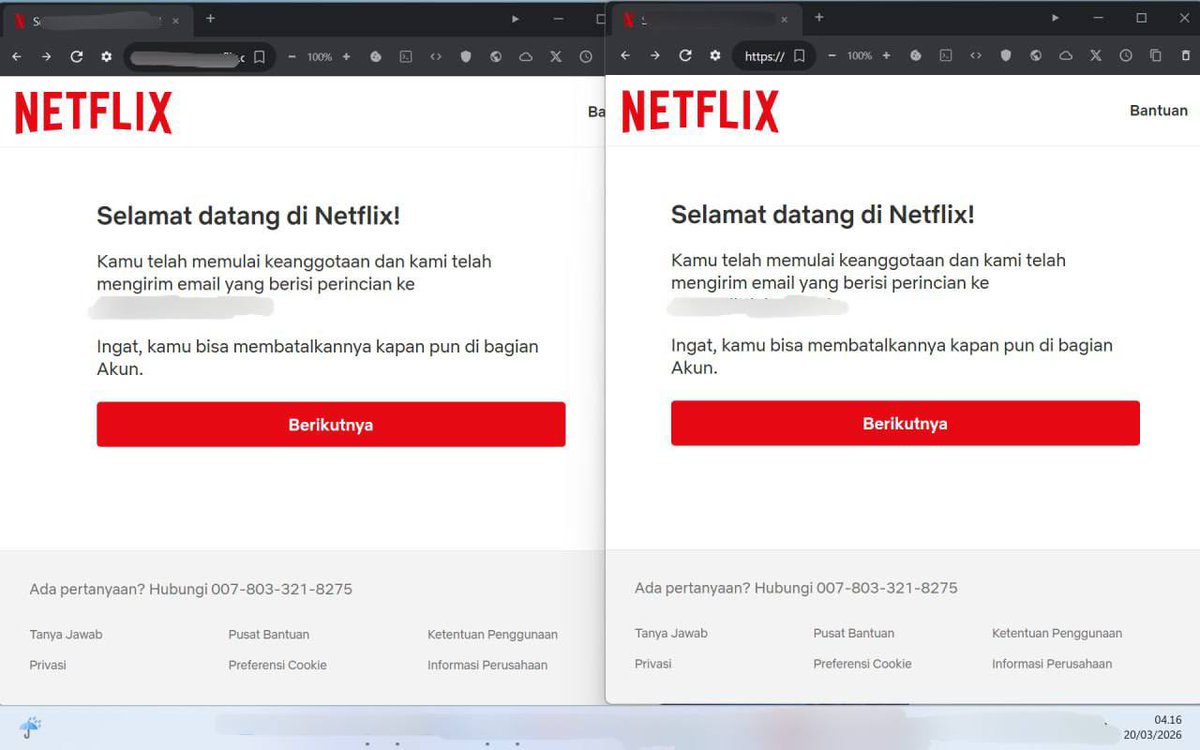Open the settings gear in the right window

pyautogui.click(x=715, y=56)
